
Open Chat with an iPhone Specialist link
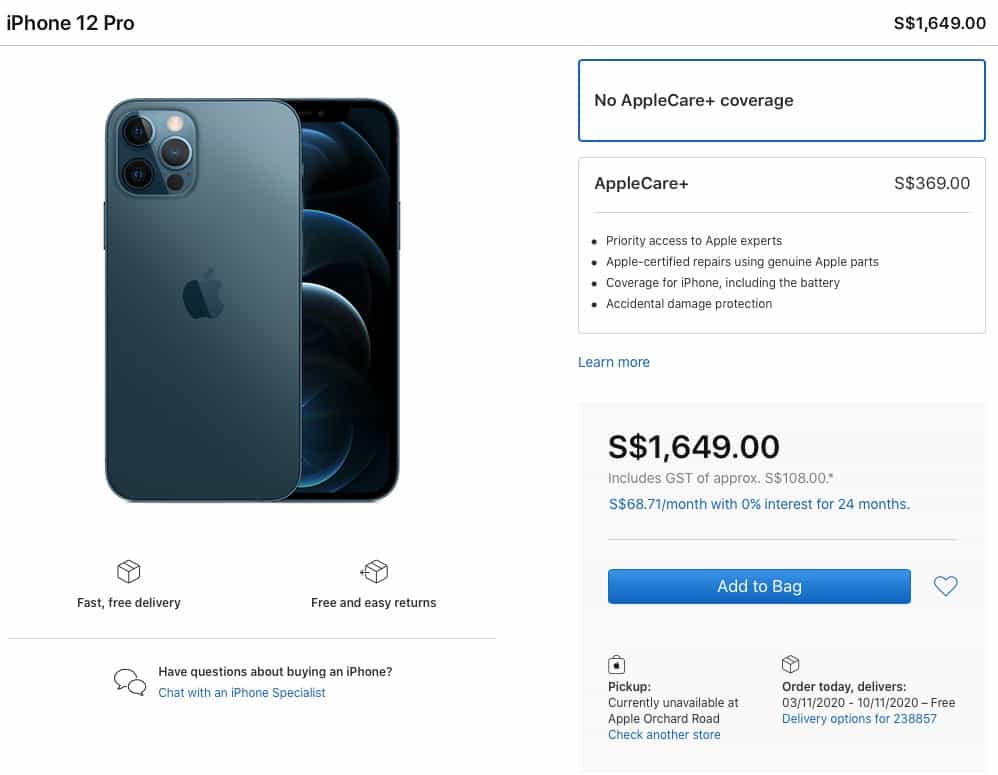(242, 692)
